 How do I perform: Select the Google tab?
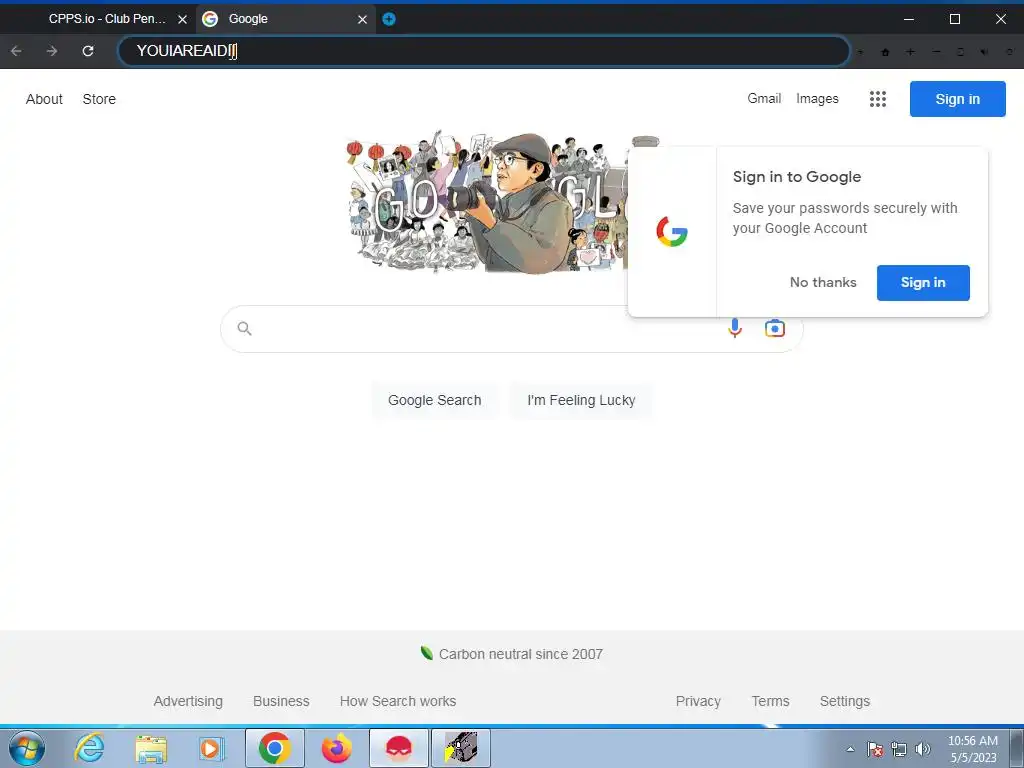(285, 19)
